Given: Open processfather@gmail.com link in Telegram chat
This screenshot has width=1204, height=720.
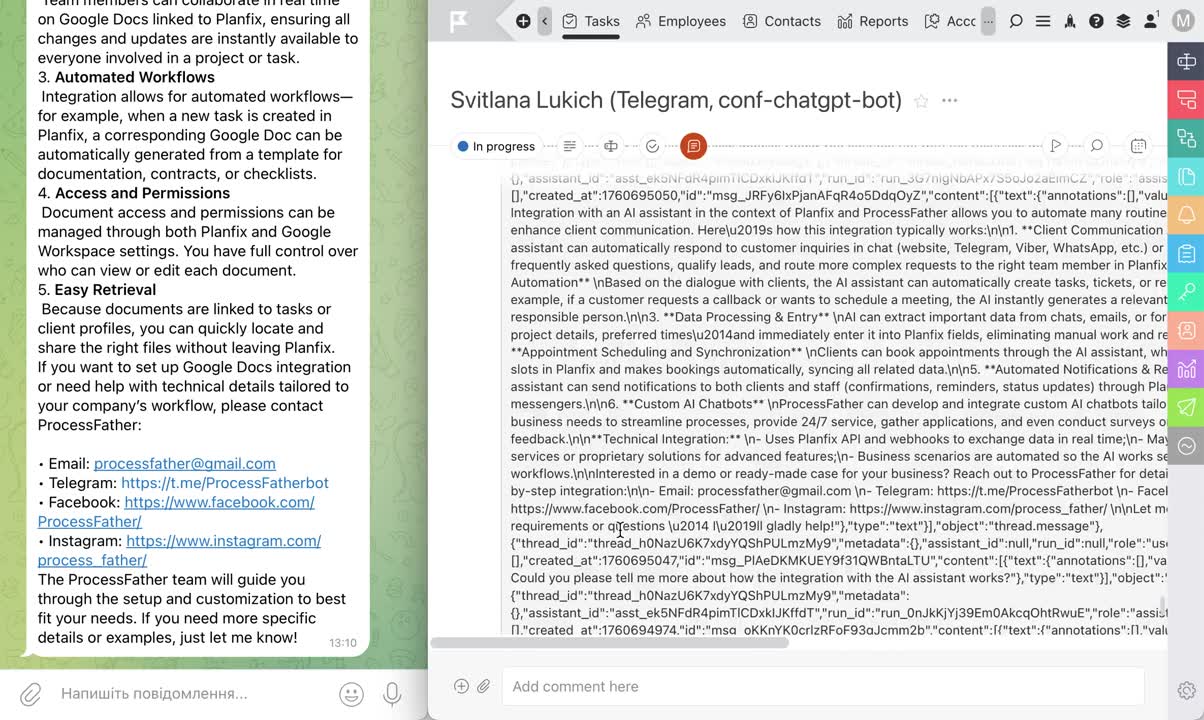Looking at the screenshot, I should (185, 463).
